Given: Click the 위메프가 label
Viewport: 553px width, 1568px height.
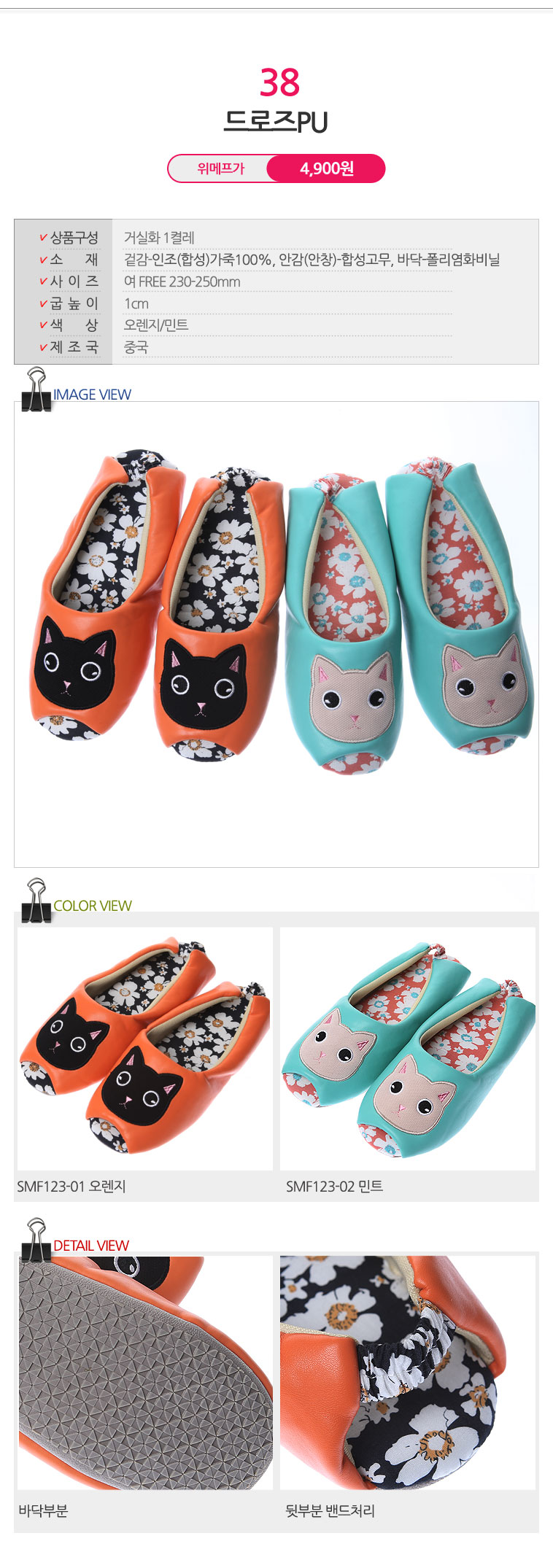Looking at the screenshot, I should 220,168.
